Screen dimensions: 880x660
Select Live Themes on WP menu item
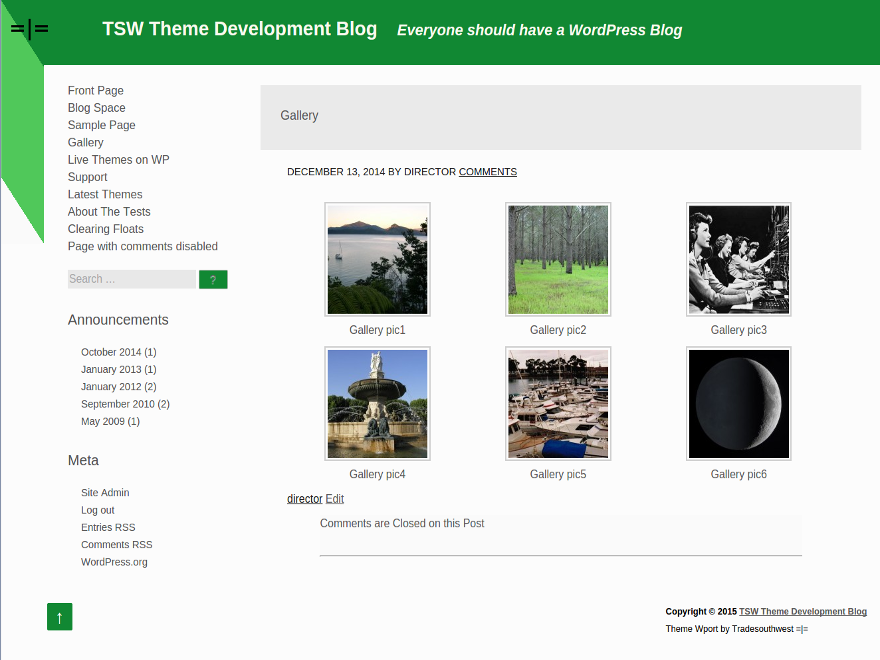(118, 160)
